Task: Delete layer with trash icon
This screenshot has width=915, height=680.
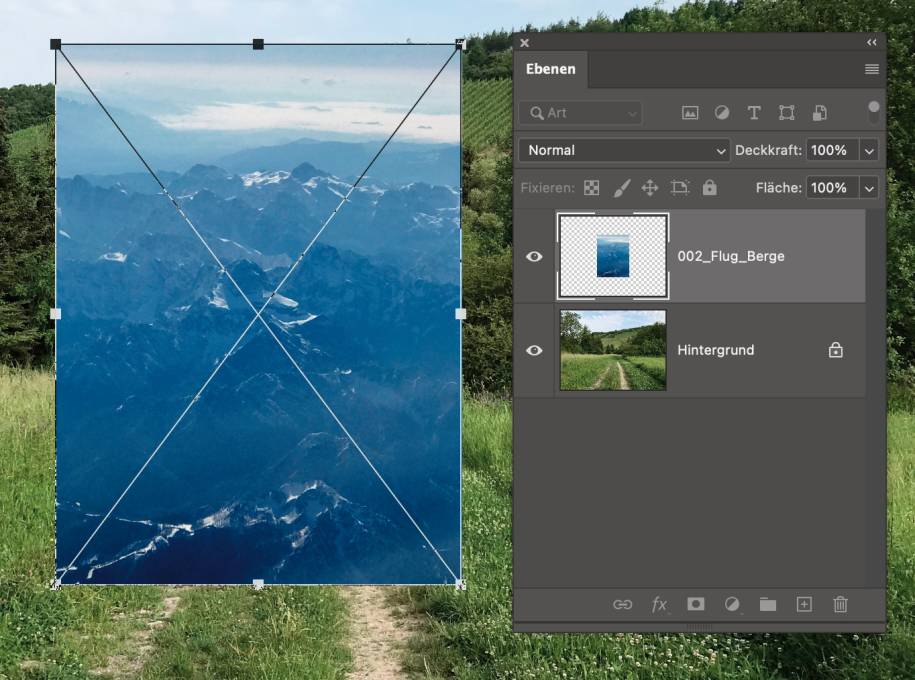Action: [840, 604]
